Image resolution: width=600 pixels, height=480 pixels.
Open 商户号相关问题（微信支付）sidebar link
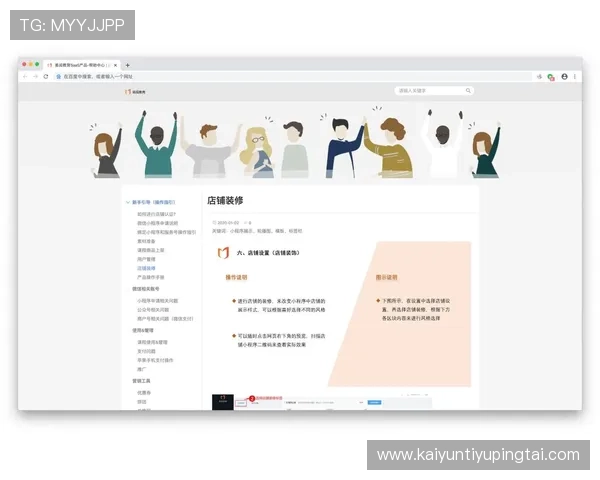pyautogui.click(x=165, y=318)
